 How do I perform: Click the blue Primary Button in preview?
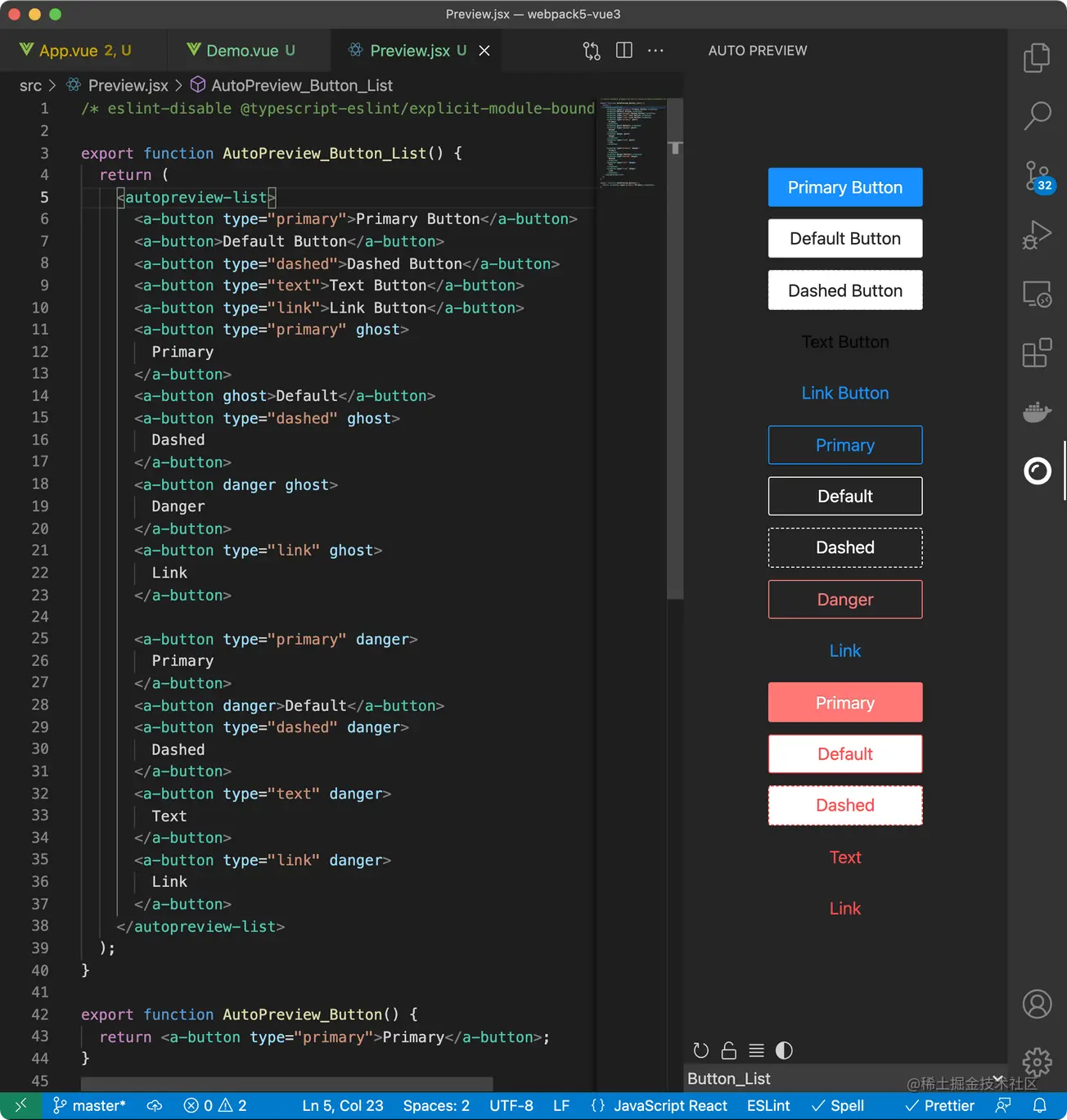pos(844,187)
